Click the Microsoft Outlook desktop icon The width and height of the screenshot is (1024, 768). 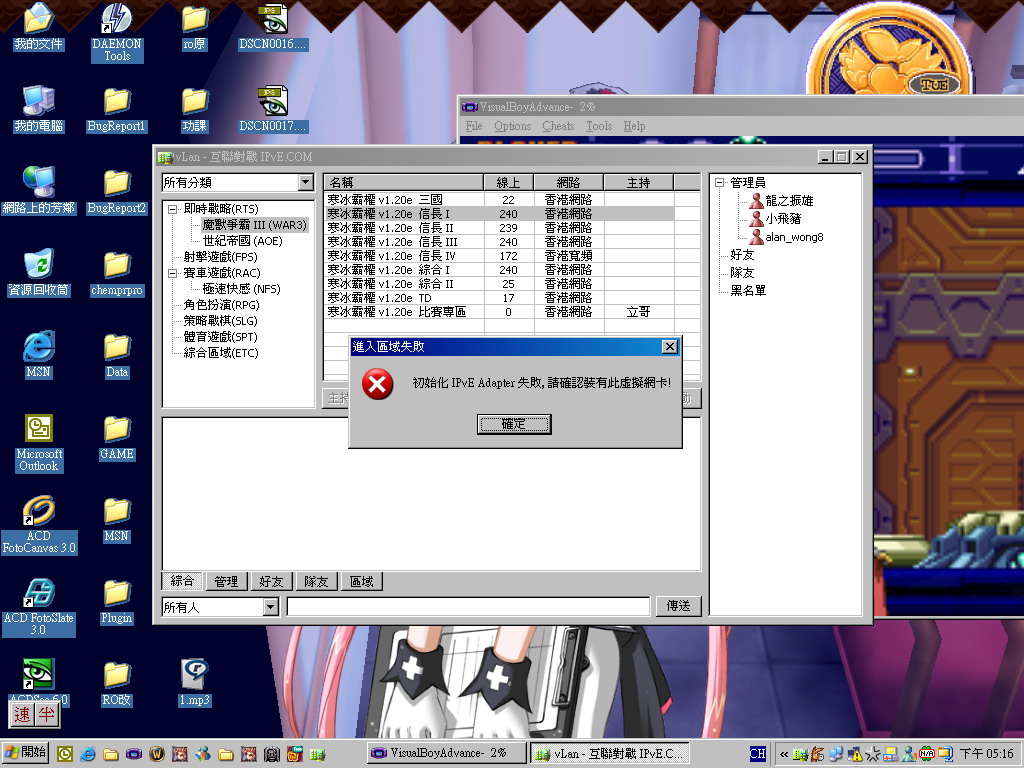(x=39, y=443)
